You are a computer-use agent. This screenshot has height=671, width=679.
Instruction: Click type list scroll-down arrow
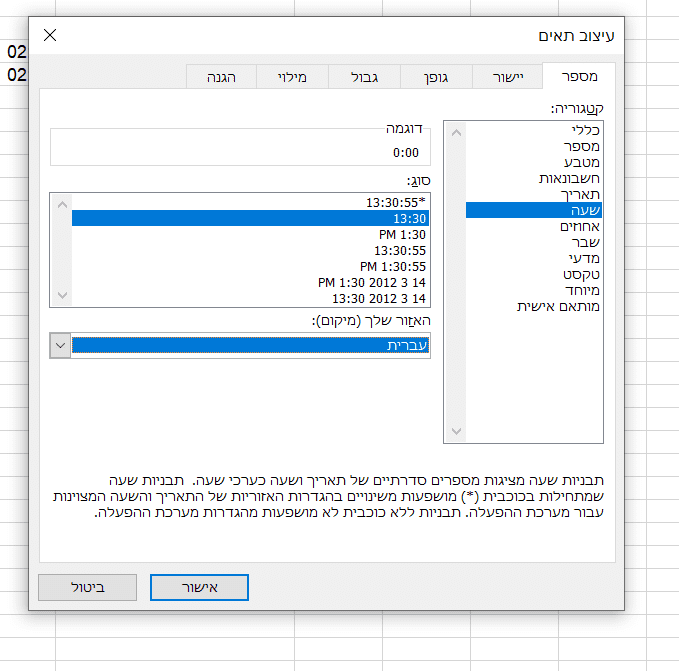pos(62,295)
